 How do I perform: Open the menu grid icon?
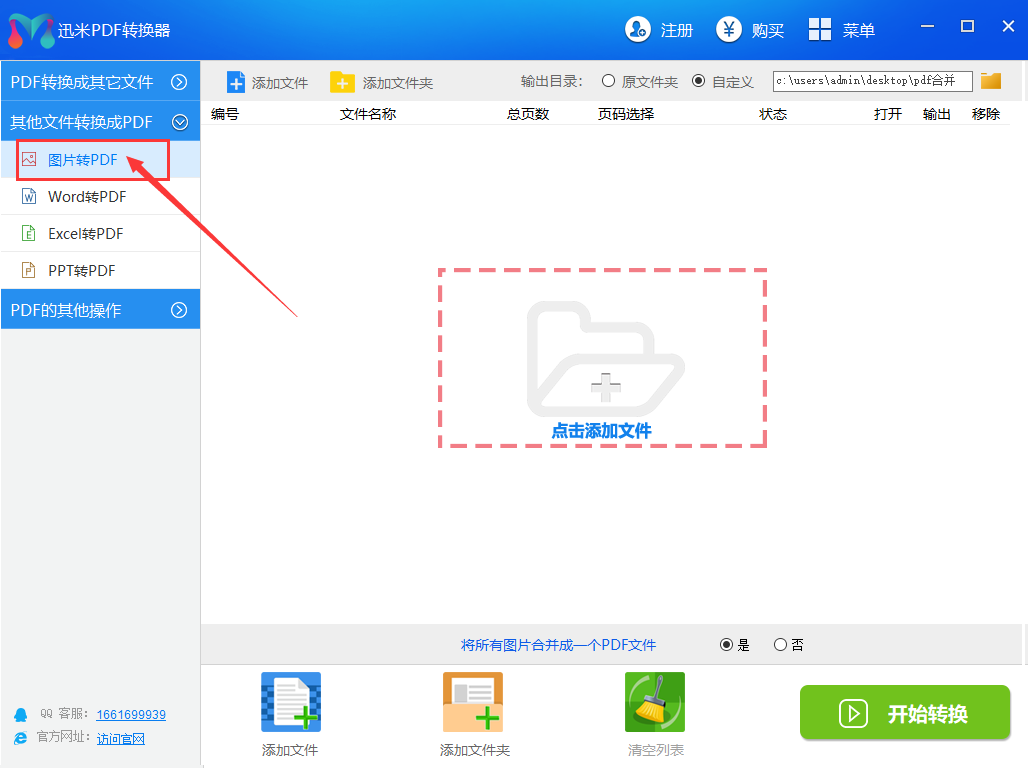(820, 30)
